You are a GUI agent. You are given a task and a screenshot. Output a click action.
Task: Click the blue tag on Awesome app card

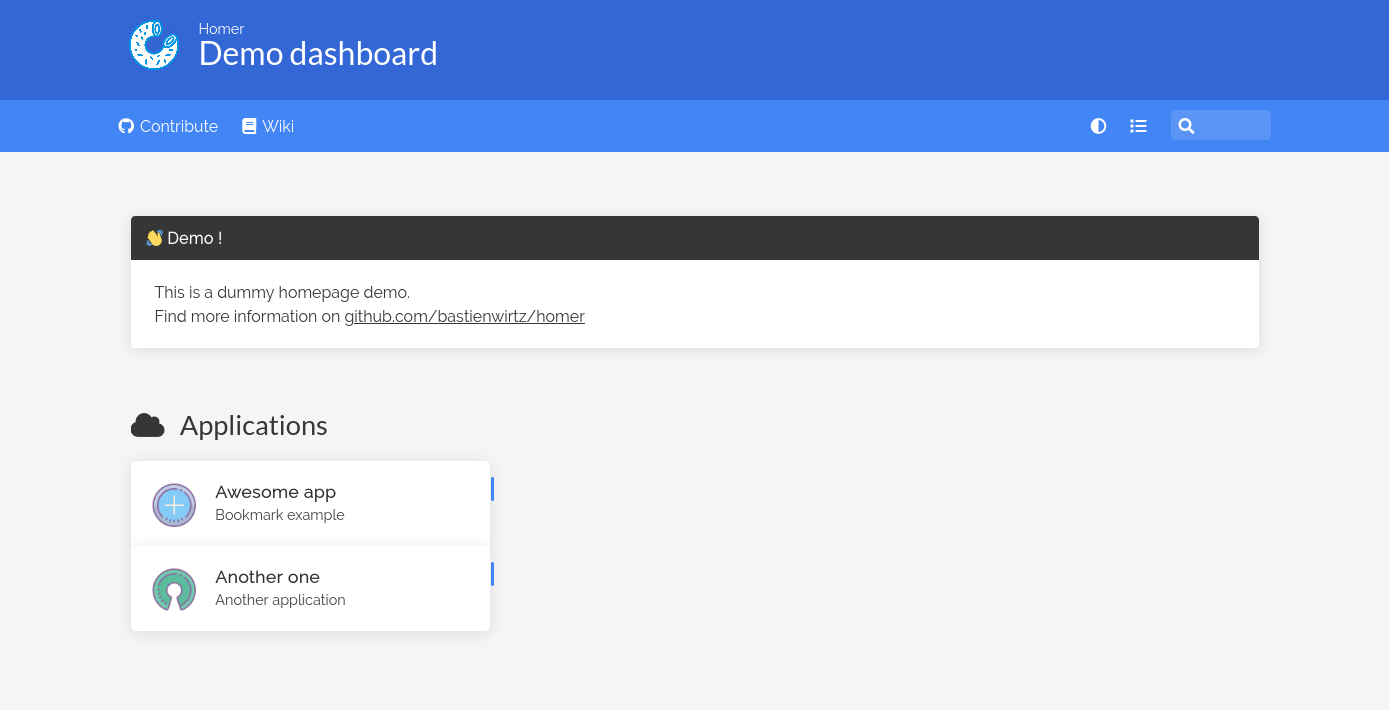[492, 489]
